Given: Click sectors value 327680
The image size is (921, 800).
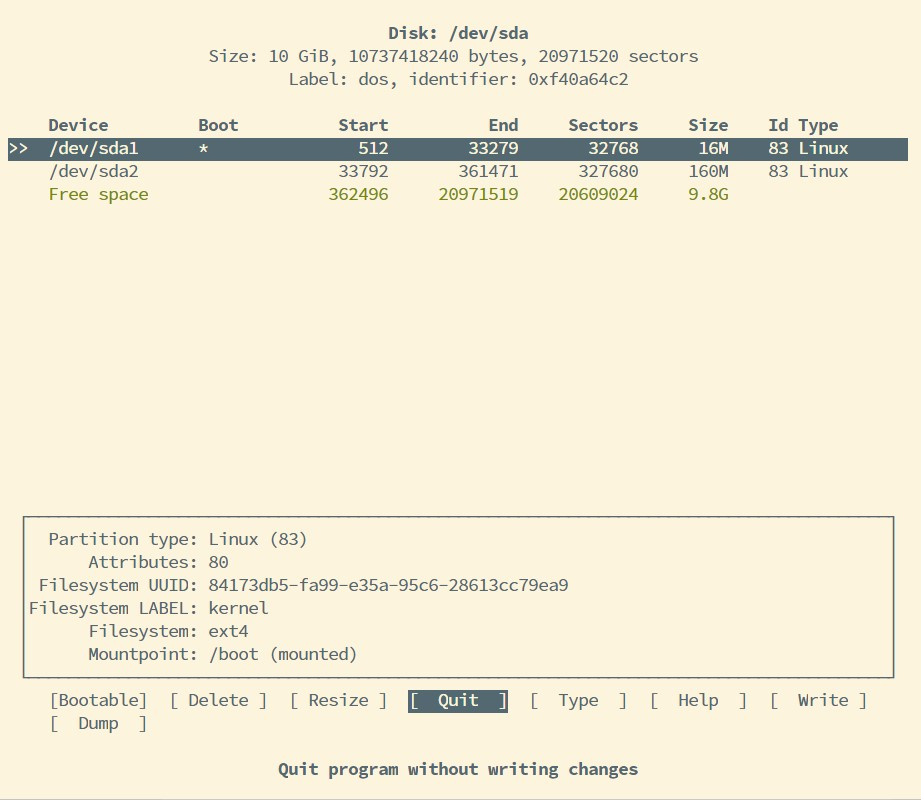Looking at the screenshot, I should point(609,172).
